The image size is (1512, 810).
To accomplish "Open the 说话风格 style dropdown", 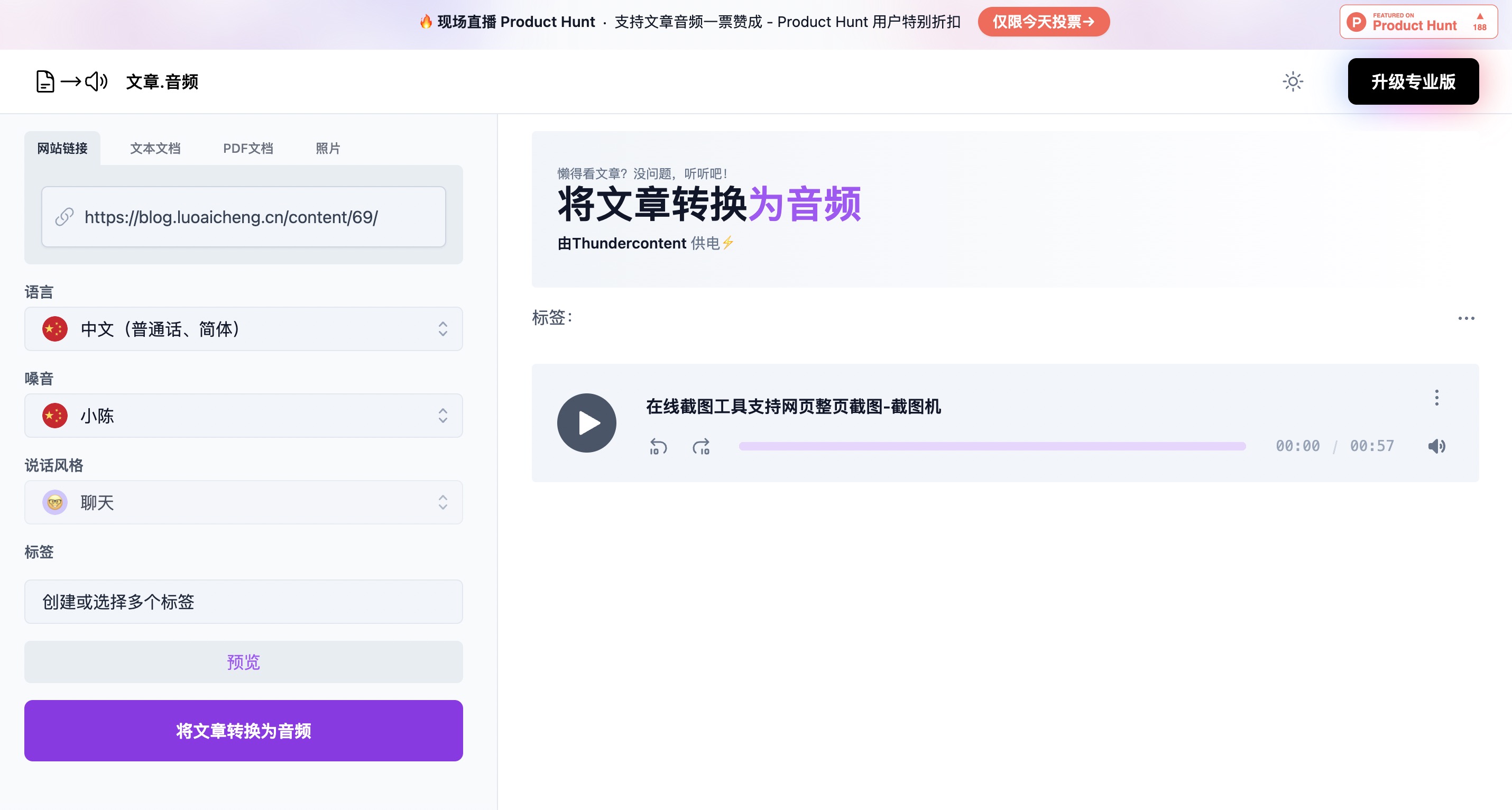I will [243, 502].
